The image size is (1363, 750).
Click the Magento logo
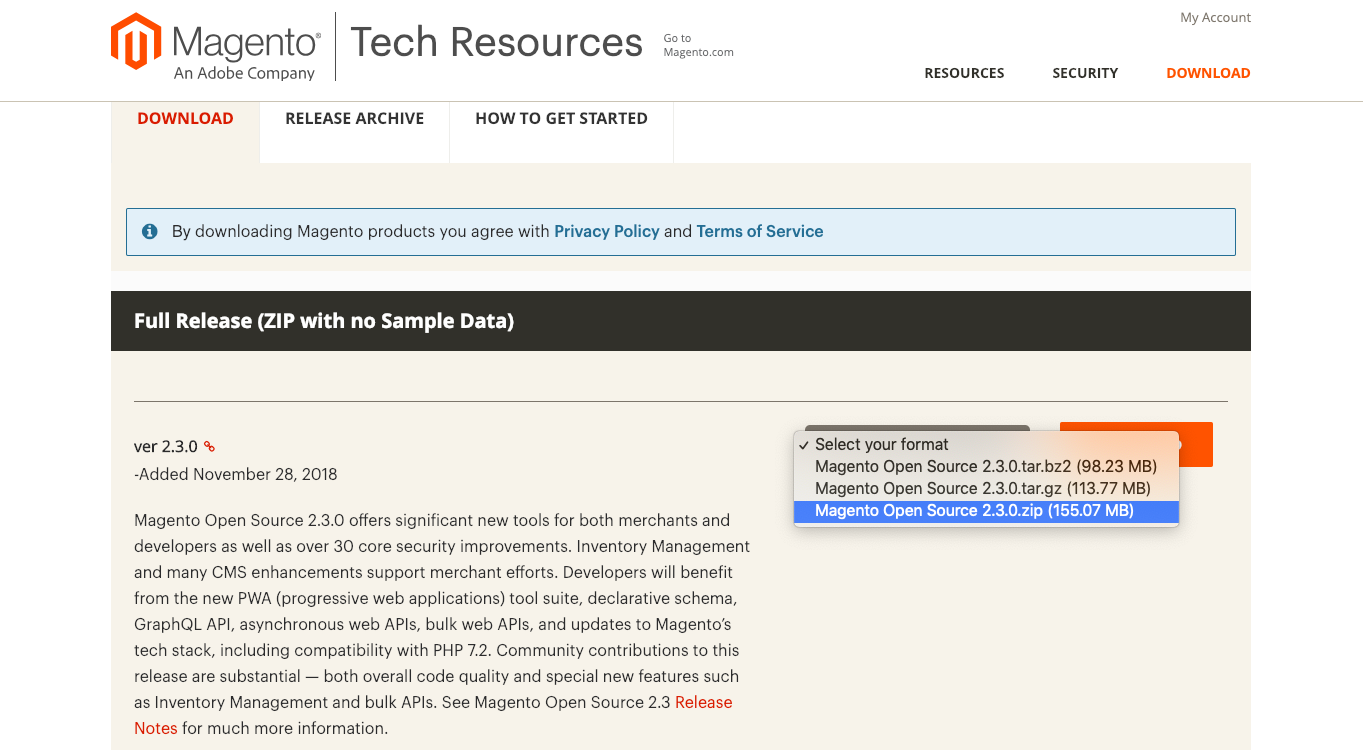(215, 47)
